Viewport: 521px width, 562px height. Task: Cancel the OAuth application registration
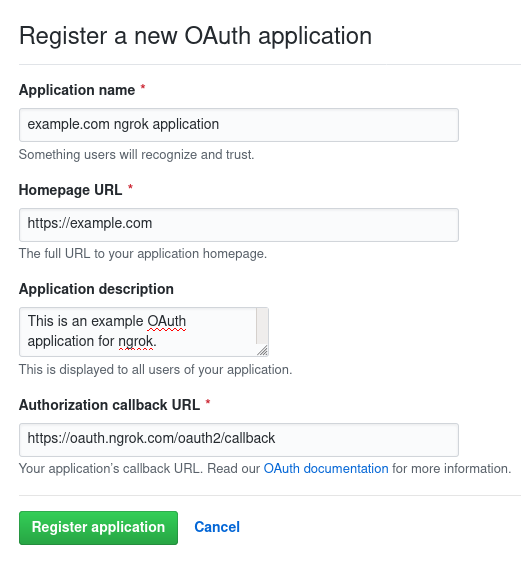tap(217, 527)
